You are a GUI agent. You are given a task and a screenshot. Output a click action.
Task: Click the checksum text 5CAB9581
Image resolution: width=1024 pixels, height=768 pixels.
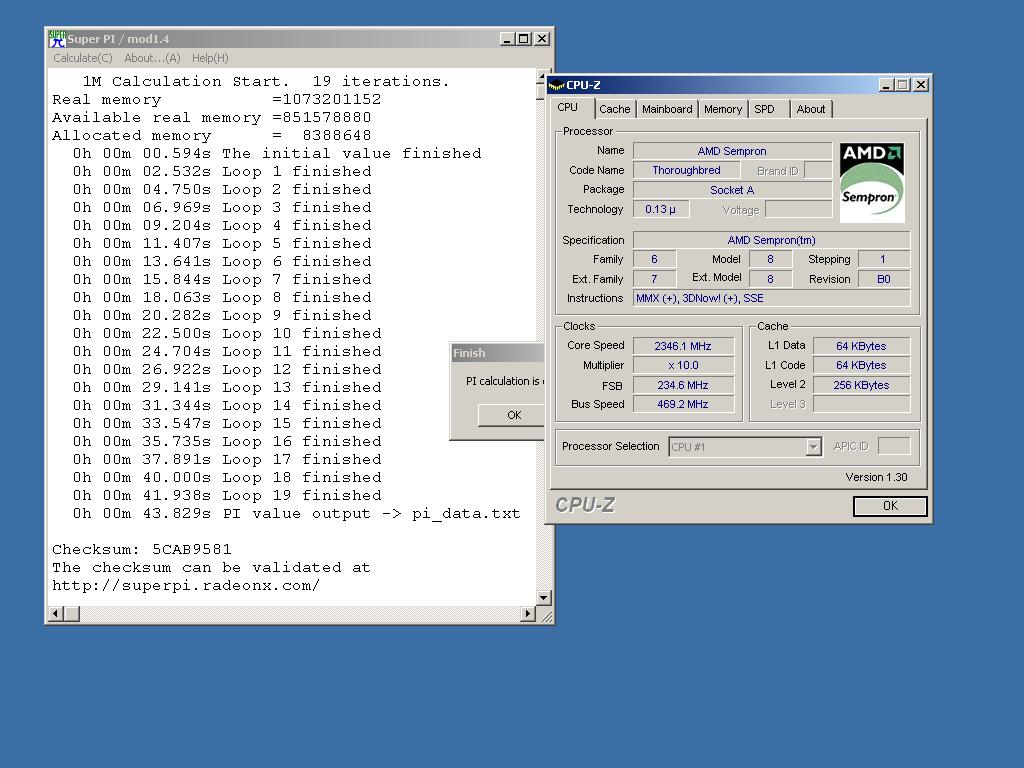point(192,549)
